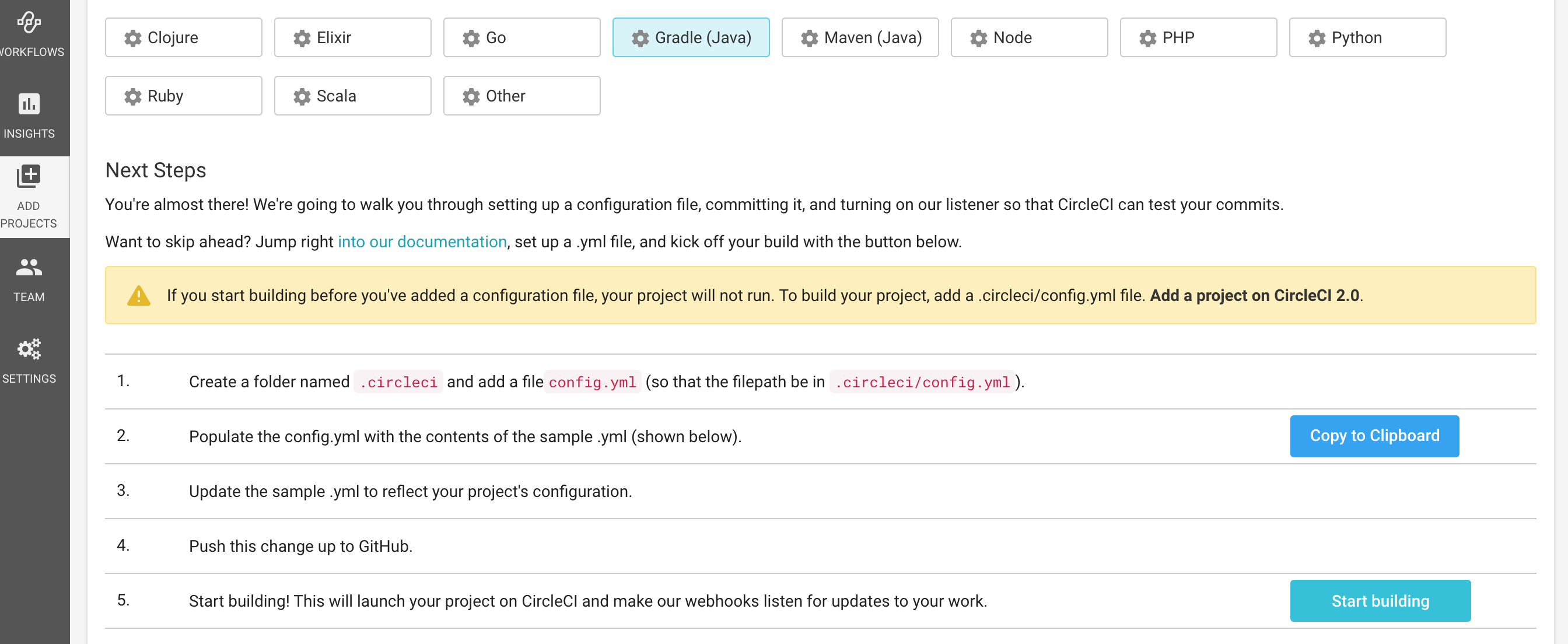Follow the 'into our documentation' link
Image resolution: width=1568 pixels, height=644 pixels.
tap(422, 242)
